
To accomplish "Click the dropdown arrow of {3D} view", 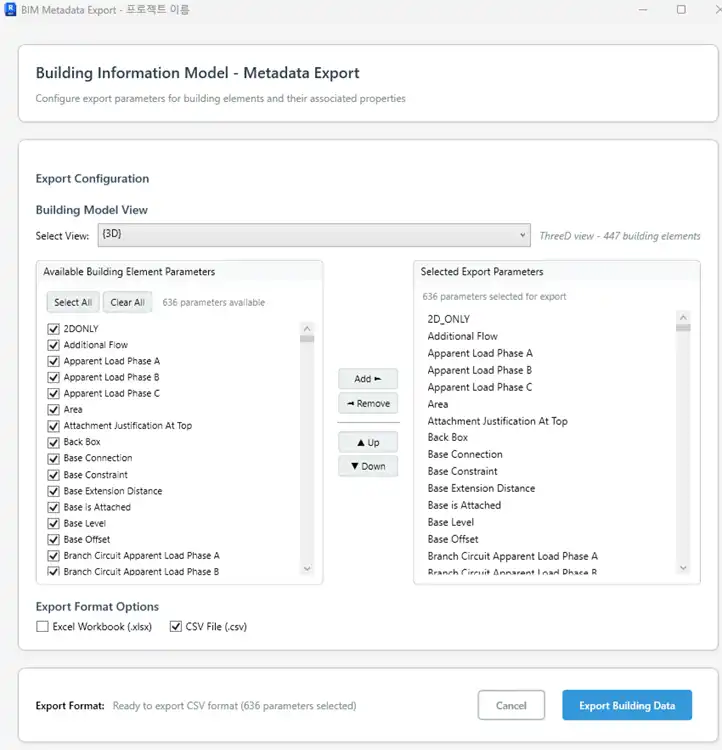I will click(523, 236).
